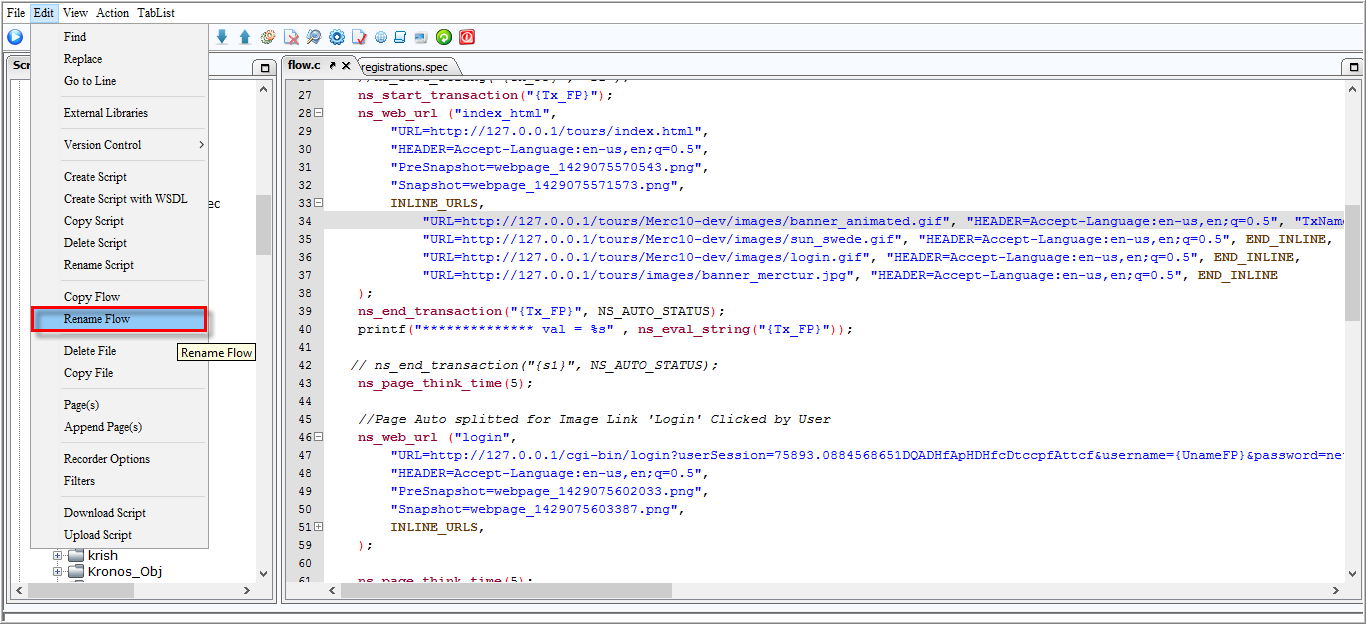Maximize the code editor panel
The image size is (1366, 624).
tap(1352, 67)
